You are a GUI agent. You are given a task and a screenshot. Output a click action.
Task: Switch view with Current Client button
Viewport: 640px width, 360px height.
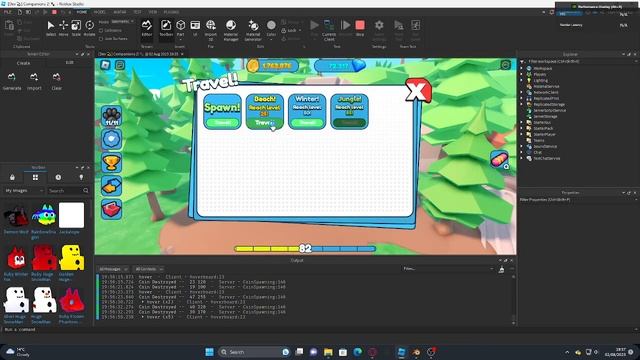[x=329, y=30]
